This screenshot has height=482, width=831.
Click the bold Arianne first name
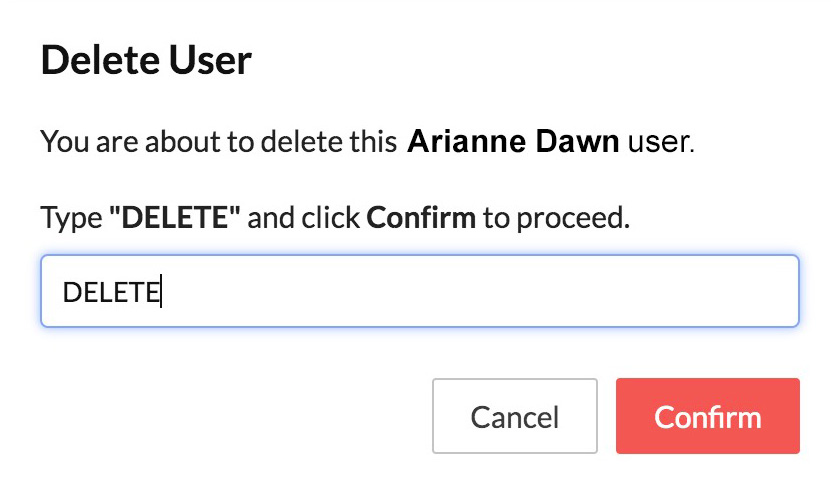[x=466, y=142]
